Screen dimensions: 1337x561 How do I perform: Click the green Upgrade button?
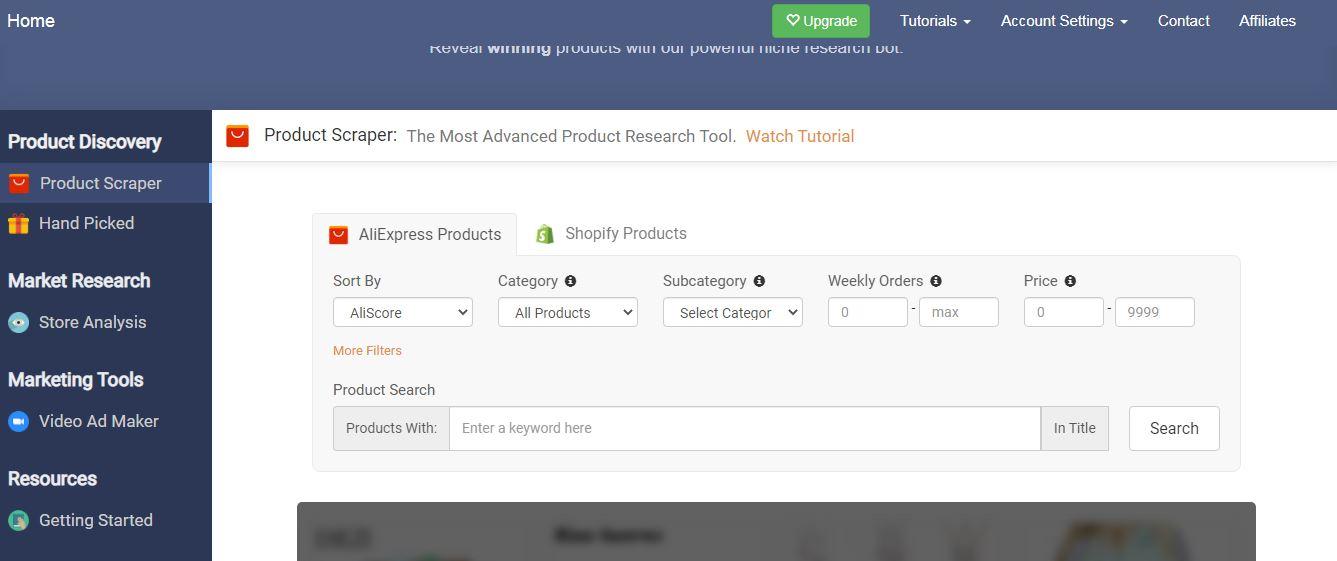point(821,21)
